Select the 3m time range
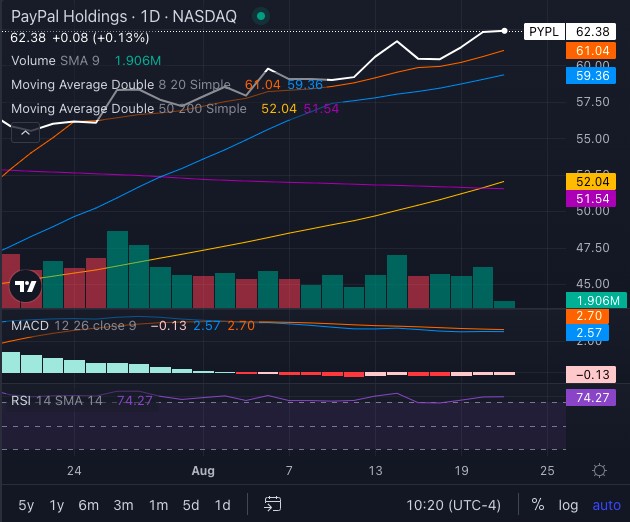The height and width of the screenshot is (522, 630). (123, 505)
